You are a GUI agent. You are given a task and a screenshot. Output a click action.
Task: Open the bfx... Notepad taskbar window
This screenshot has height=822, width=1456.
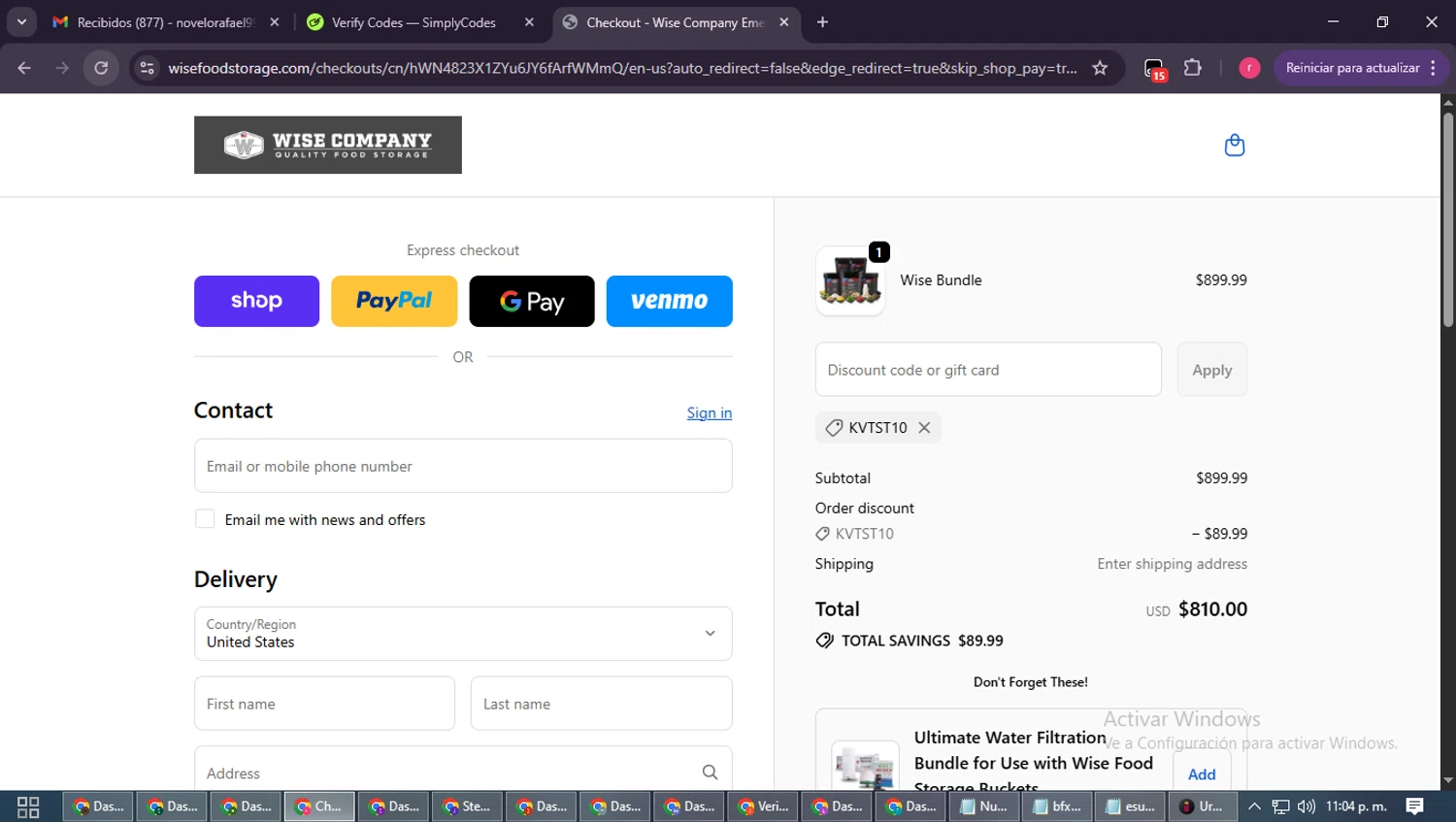(1057, 806)
